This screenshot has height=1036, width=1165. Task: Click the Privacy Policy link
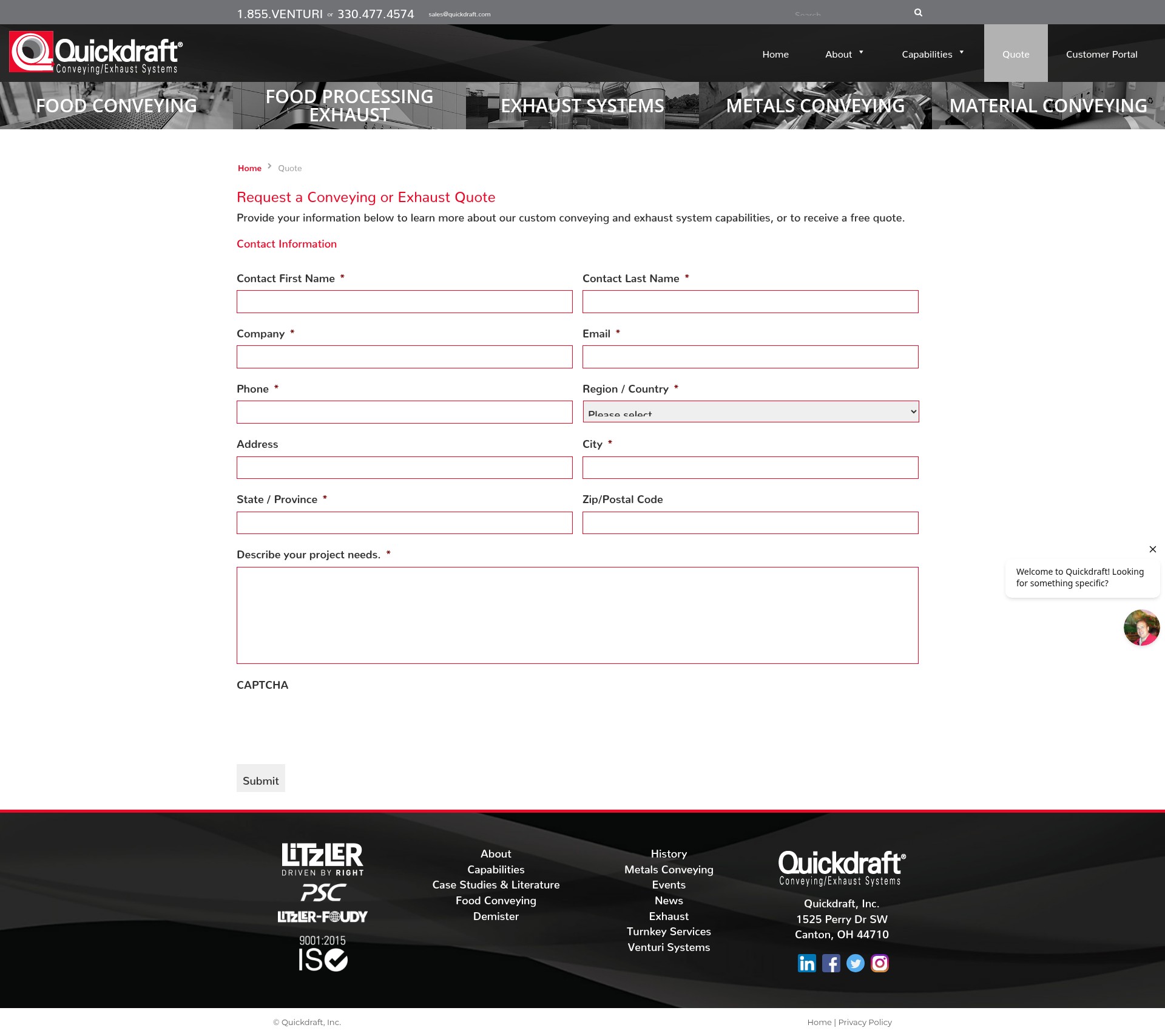tap(865, 1022)
